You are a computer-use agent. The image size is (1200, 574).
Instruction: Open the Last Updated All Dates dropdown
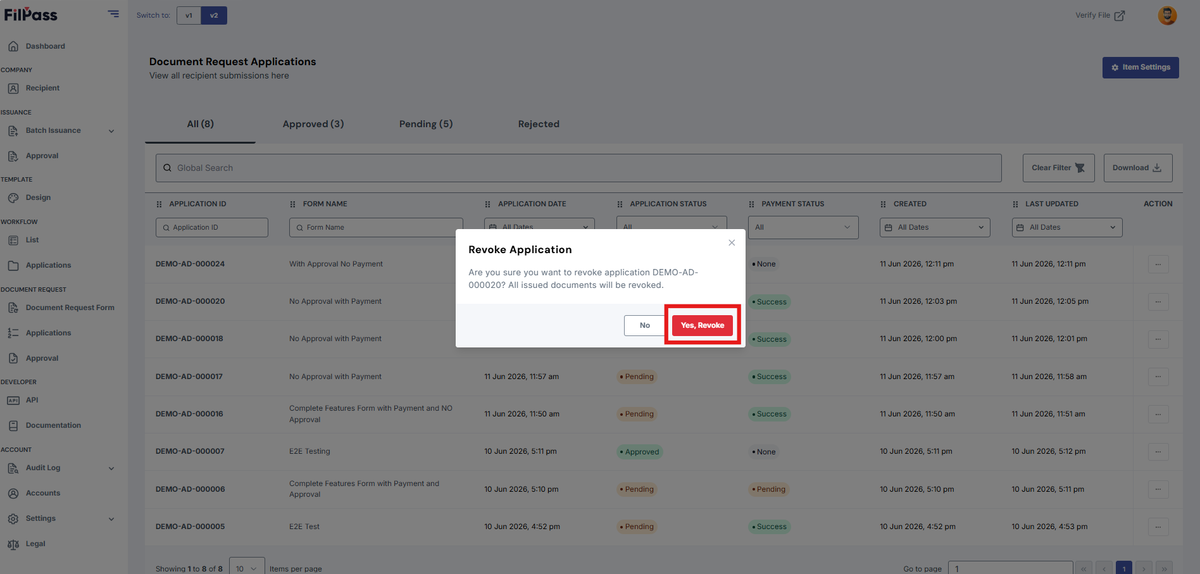point(1067,227)
